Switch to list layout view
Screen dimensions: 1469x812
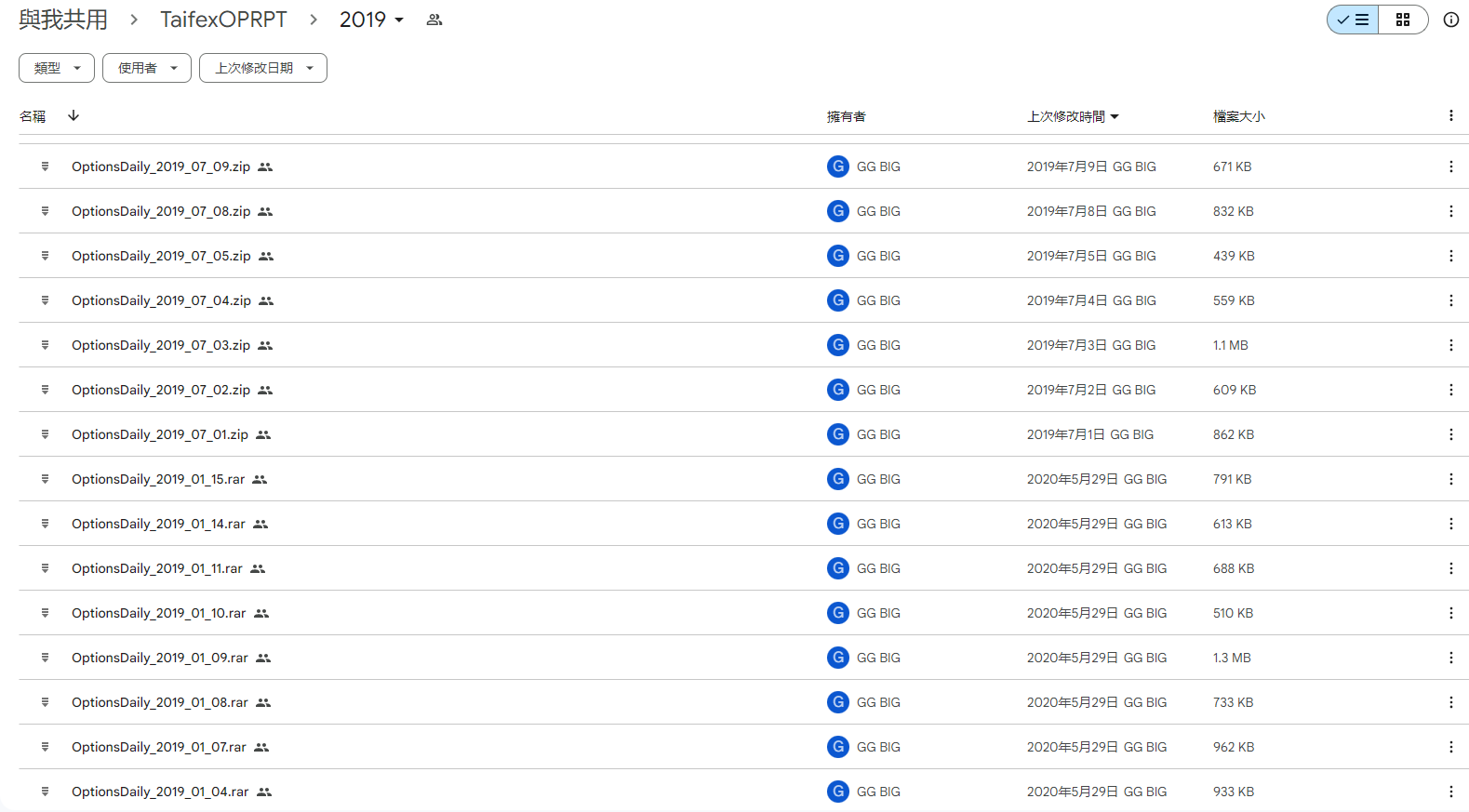[x=1353, y=20]
